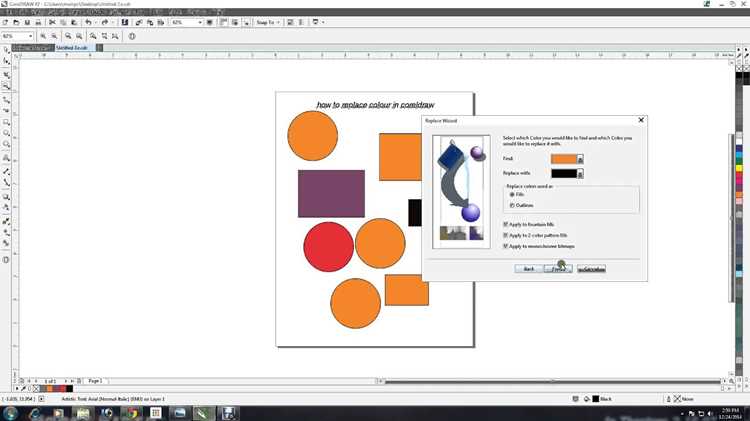Click the Save icon in the toolbar

(27, 22)
